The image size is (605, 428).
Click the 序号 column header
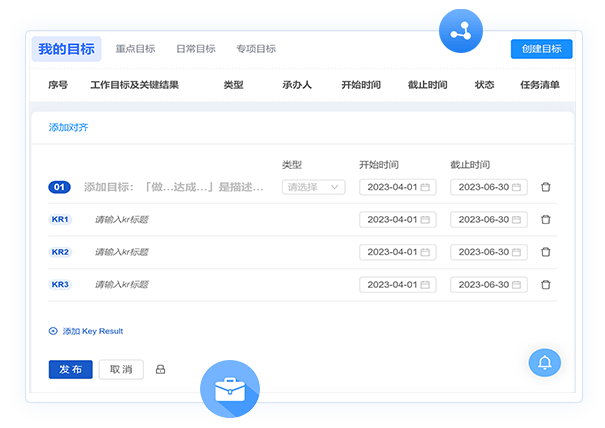58,85
